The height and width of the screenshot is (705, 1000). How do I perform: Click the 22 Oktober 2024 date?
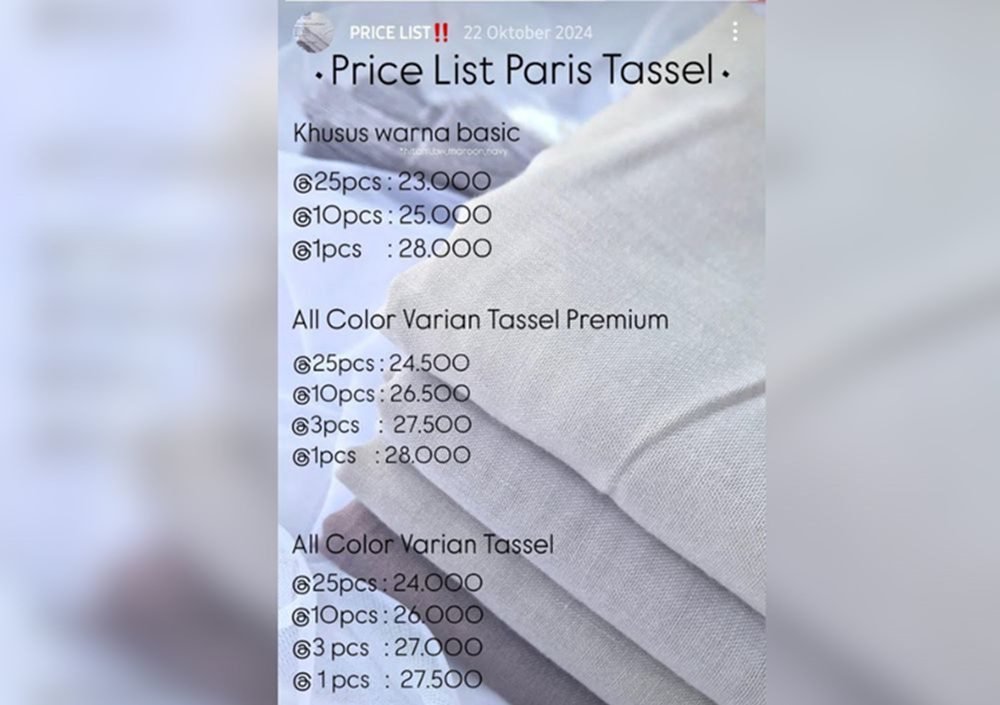(535, 33)
